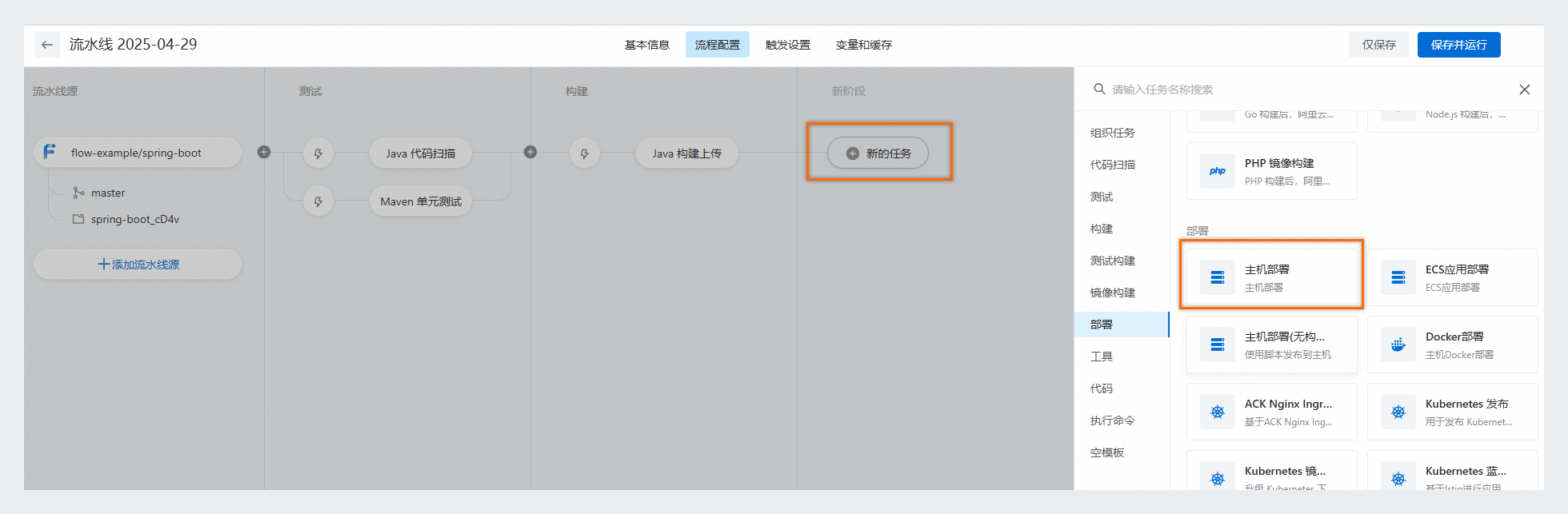1568x514 pixels.
Task: Click the 测试 stage title
Action: (x=310, y=91)
